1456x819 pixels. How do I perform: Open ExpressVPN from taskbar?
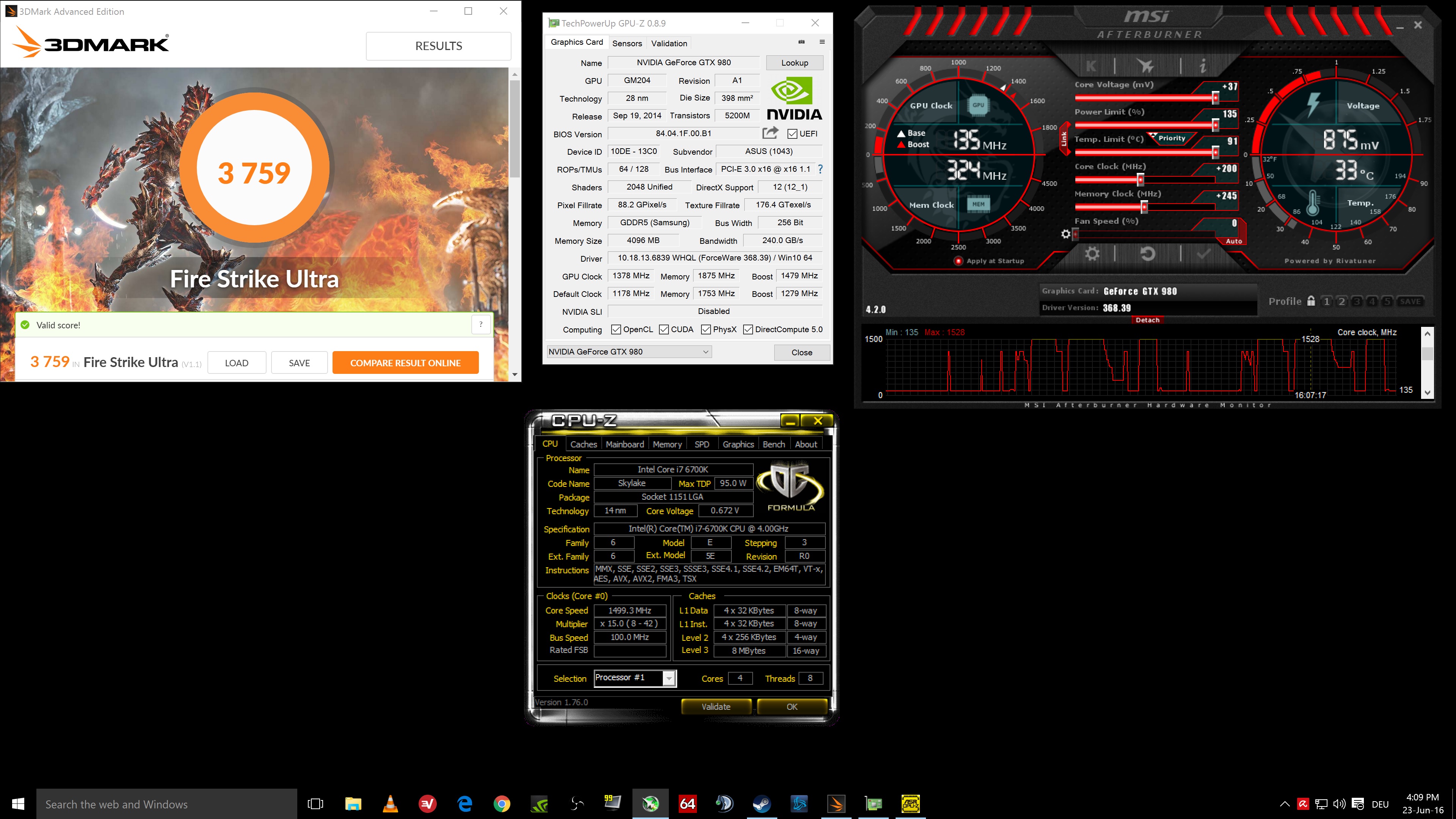tap(427, 804)
